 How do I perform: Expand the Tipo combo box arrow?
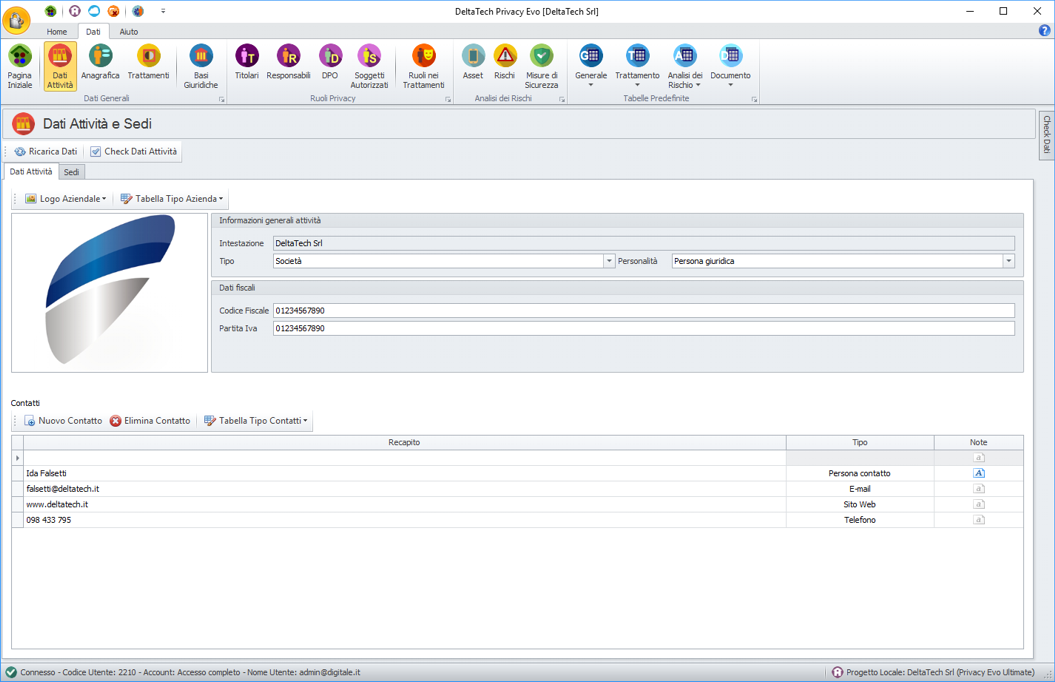pos(609,261)
